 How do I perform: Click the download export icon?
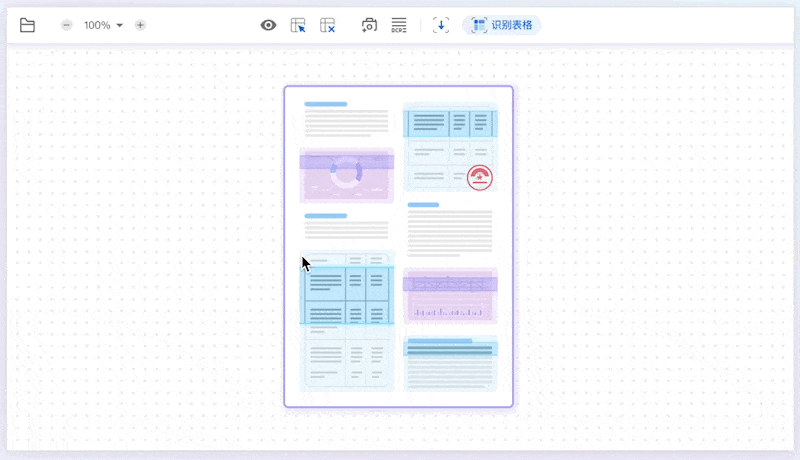[x=441, y=25]
